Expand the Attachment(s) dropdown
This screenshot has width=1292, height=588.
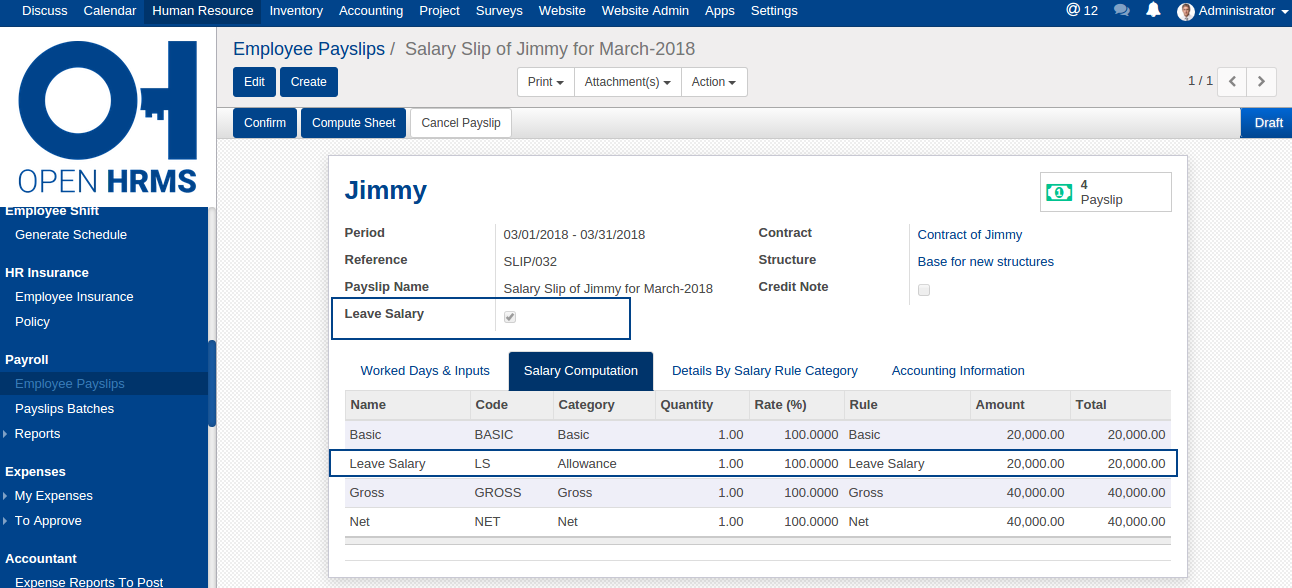pyautogui.click(x=627, y=82)
